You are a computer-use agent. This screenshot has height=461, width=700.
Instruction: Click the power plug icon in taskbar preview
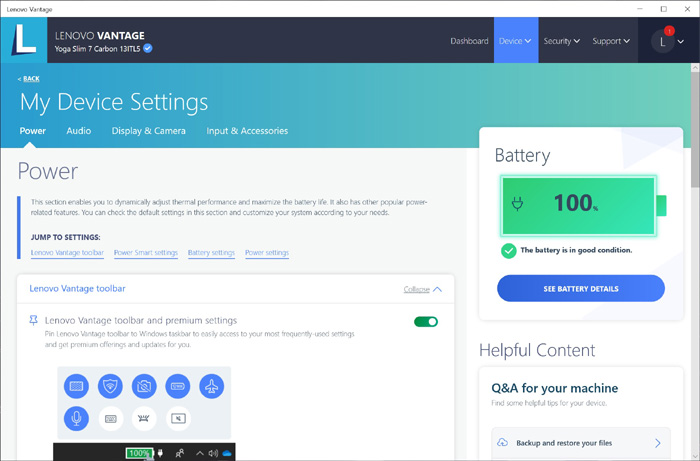pyautogui.click(x=160, y=453)
